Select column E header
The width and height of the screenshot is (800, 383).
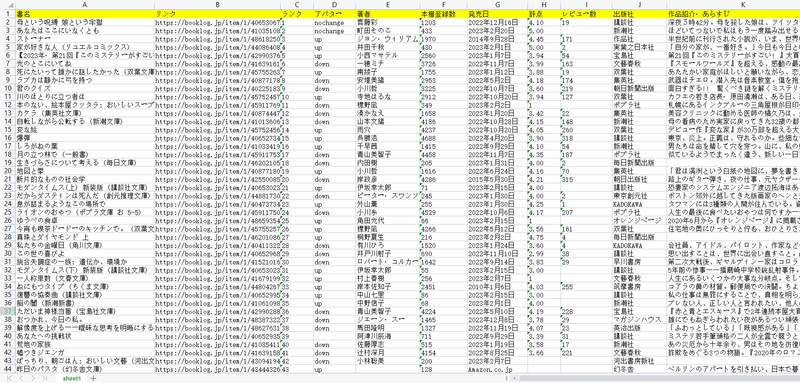[x=387, y=4]
